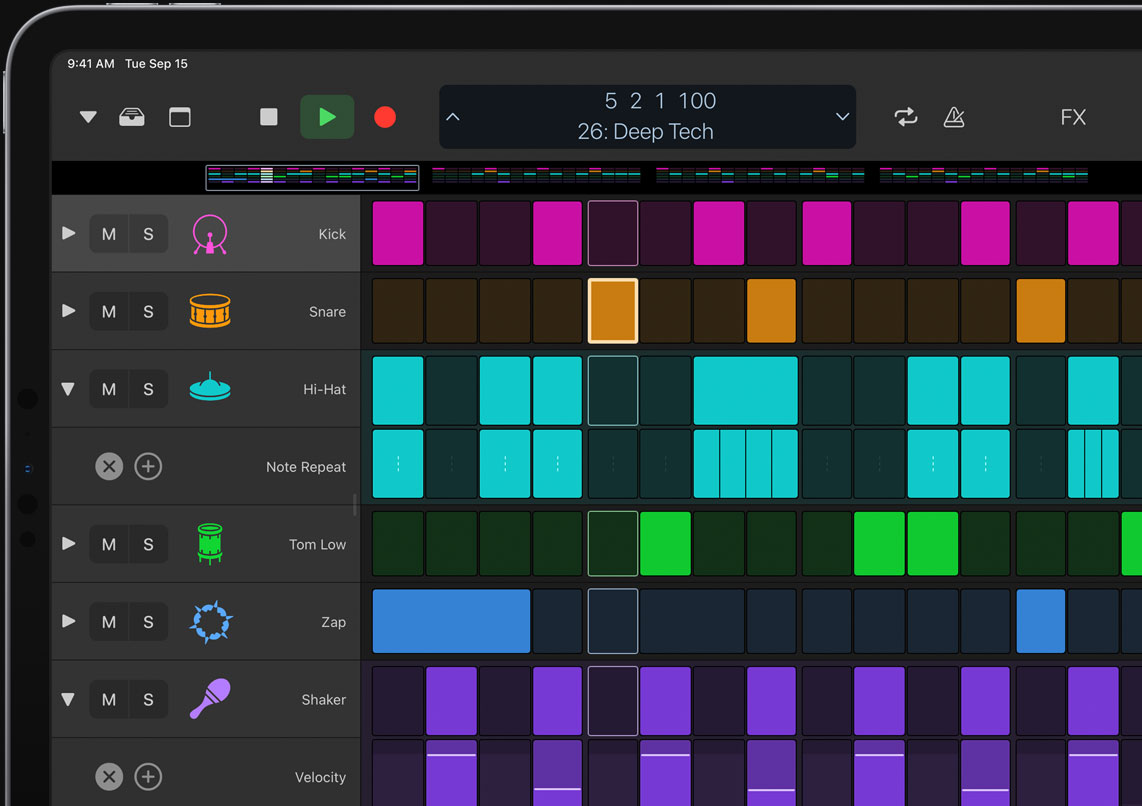Viewport: 1142px width, 806px height.
Task: Select the Kick drum icon
Action: pyautogui.click(x=210, y=234)
